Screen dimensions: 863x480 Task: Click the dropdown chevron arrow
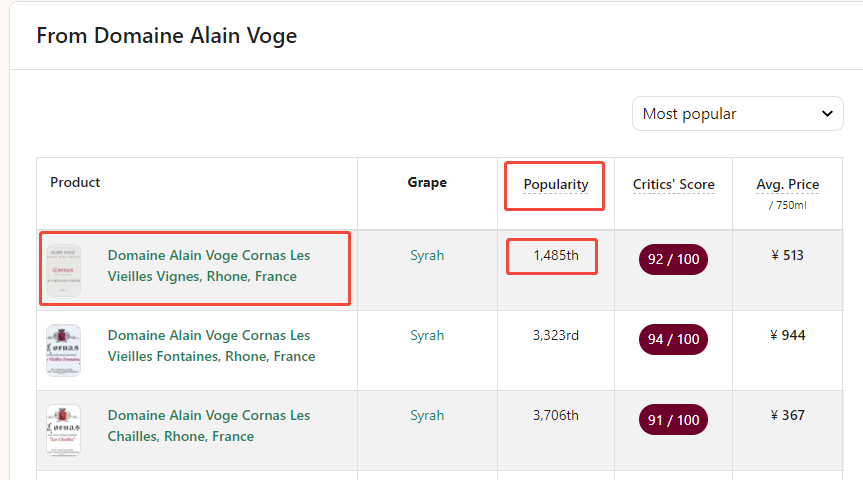coord(827,114)
